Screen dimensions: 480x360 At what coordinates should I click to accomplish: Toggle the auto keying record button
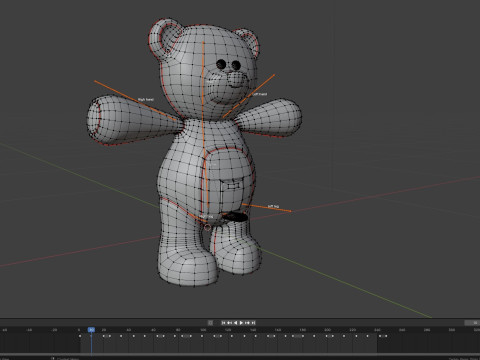coord(210,323)
